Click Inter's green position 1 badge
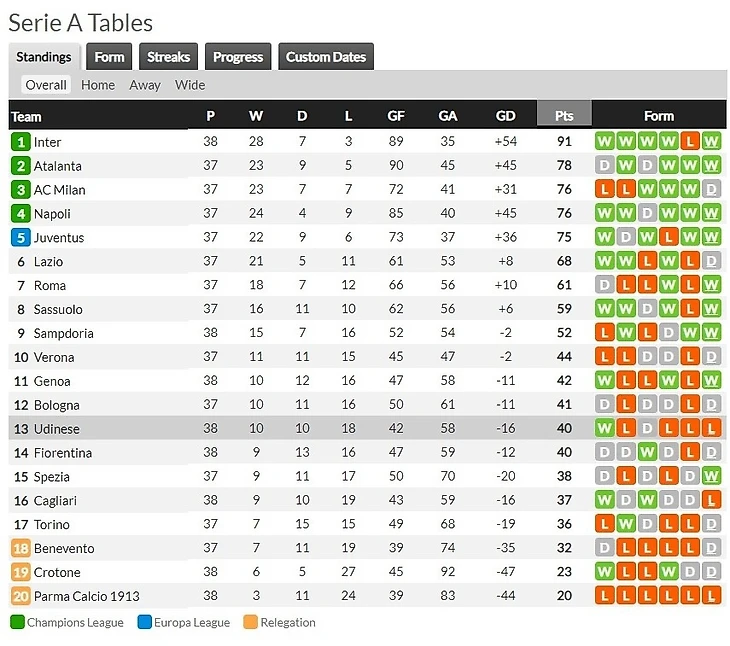The image size is (730, 646). pos(20,141)
